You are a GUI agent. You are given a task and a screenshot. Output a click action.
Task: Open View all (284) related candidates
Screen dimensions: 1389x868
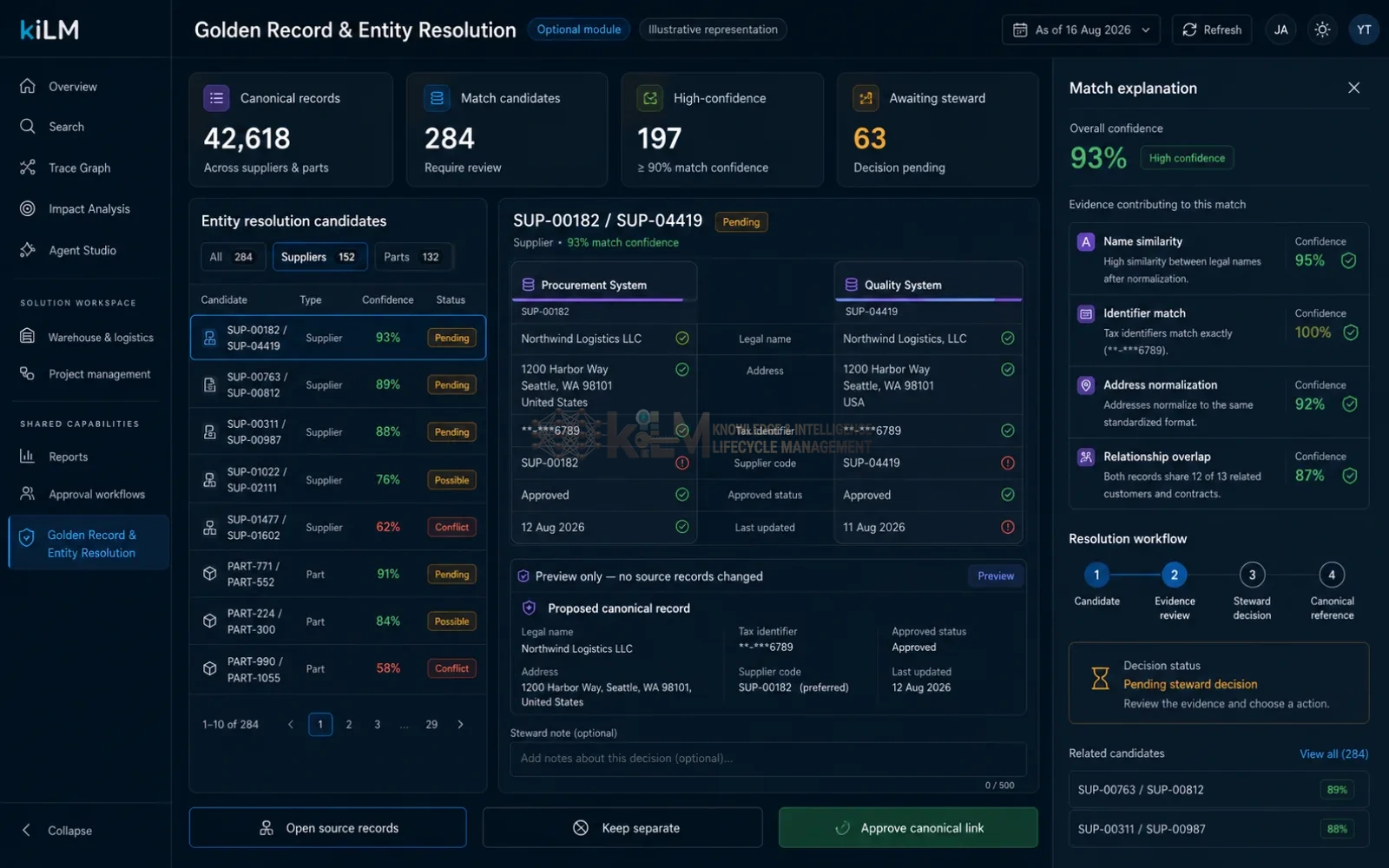pos(1333,753)
